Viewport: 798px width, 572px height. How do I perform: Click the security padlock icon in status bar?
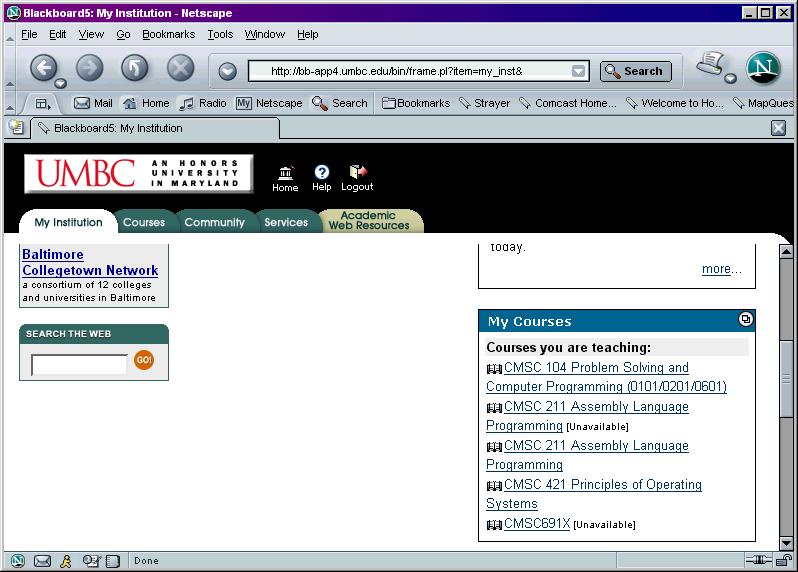click(784, 560)
